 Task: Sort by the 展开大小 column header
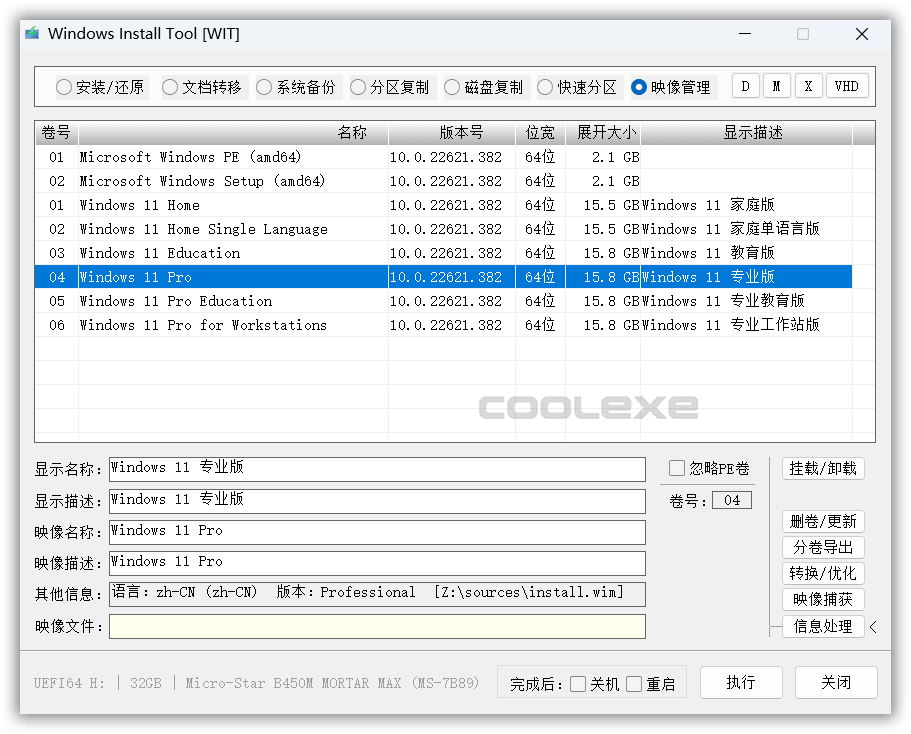tap(603, 133)
